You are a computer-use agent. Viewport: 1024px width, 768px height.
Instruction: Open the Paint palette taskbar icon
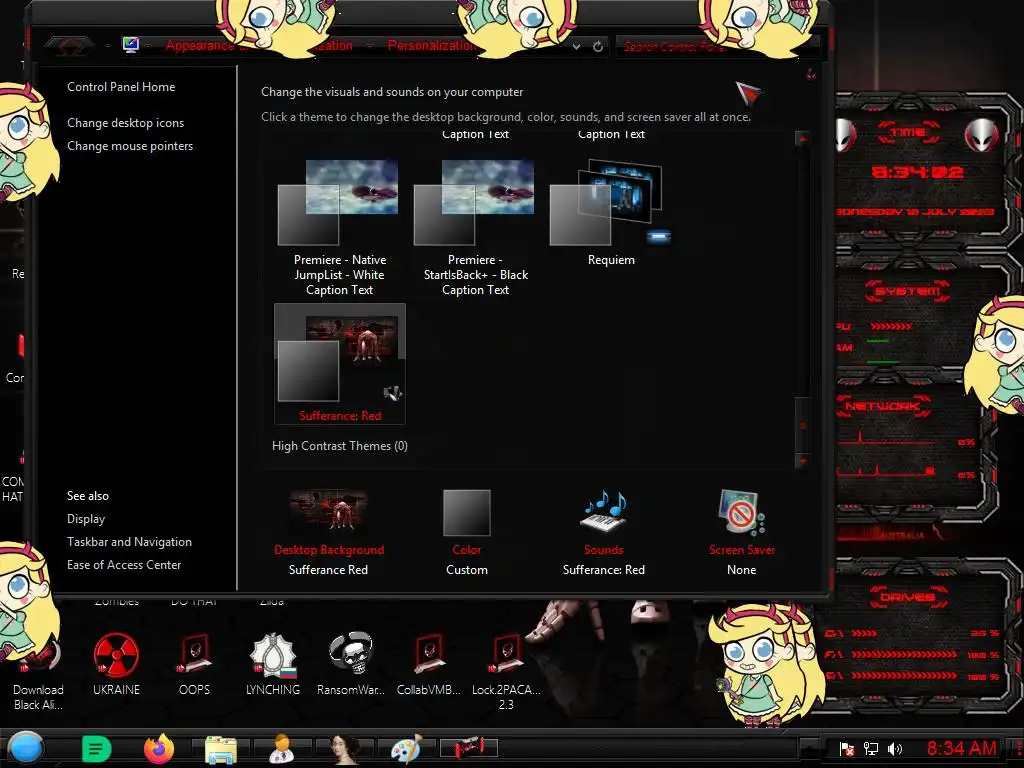tap(406, 748)
